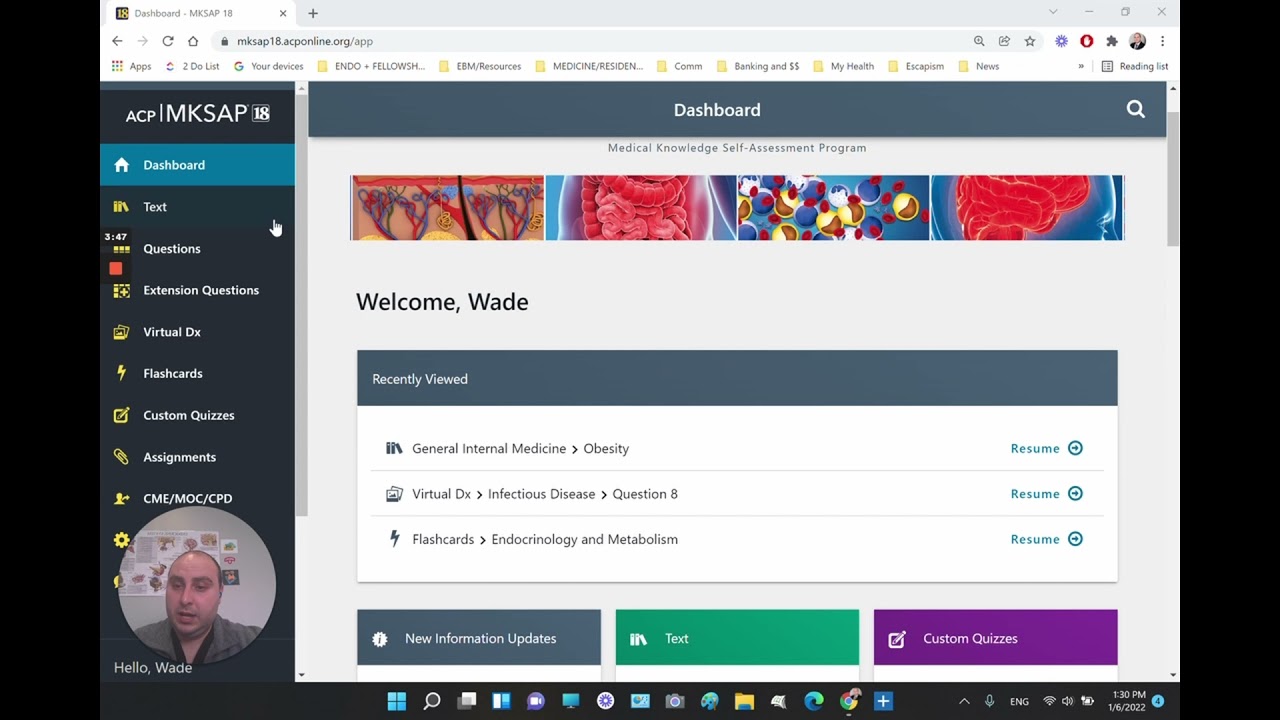
Task: Click the yellow gear settings icon in sidebar
Action: tap(121, 540)
